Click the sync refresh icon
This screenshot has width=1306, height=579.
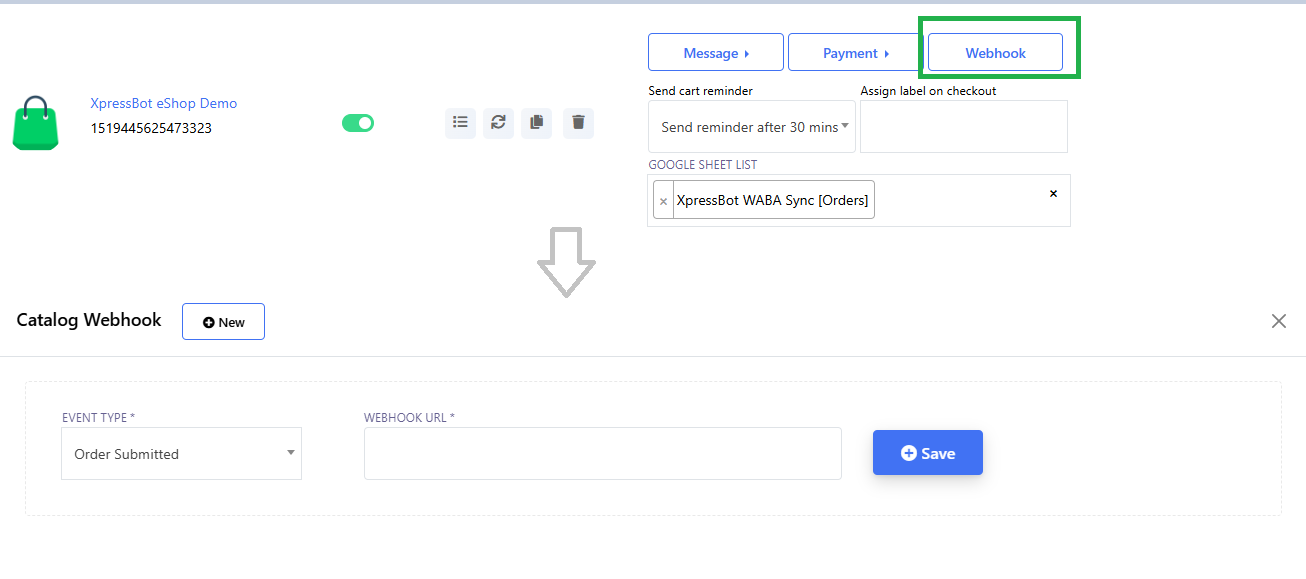pos(498,123)
